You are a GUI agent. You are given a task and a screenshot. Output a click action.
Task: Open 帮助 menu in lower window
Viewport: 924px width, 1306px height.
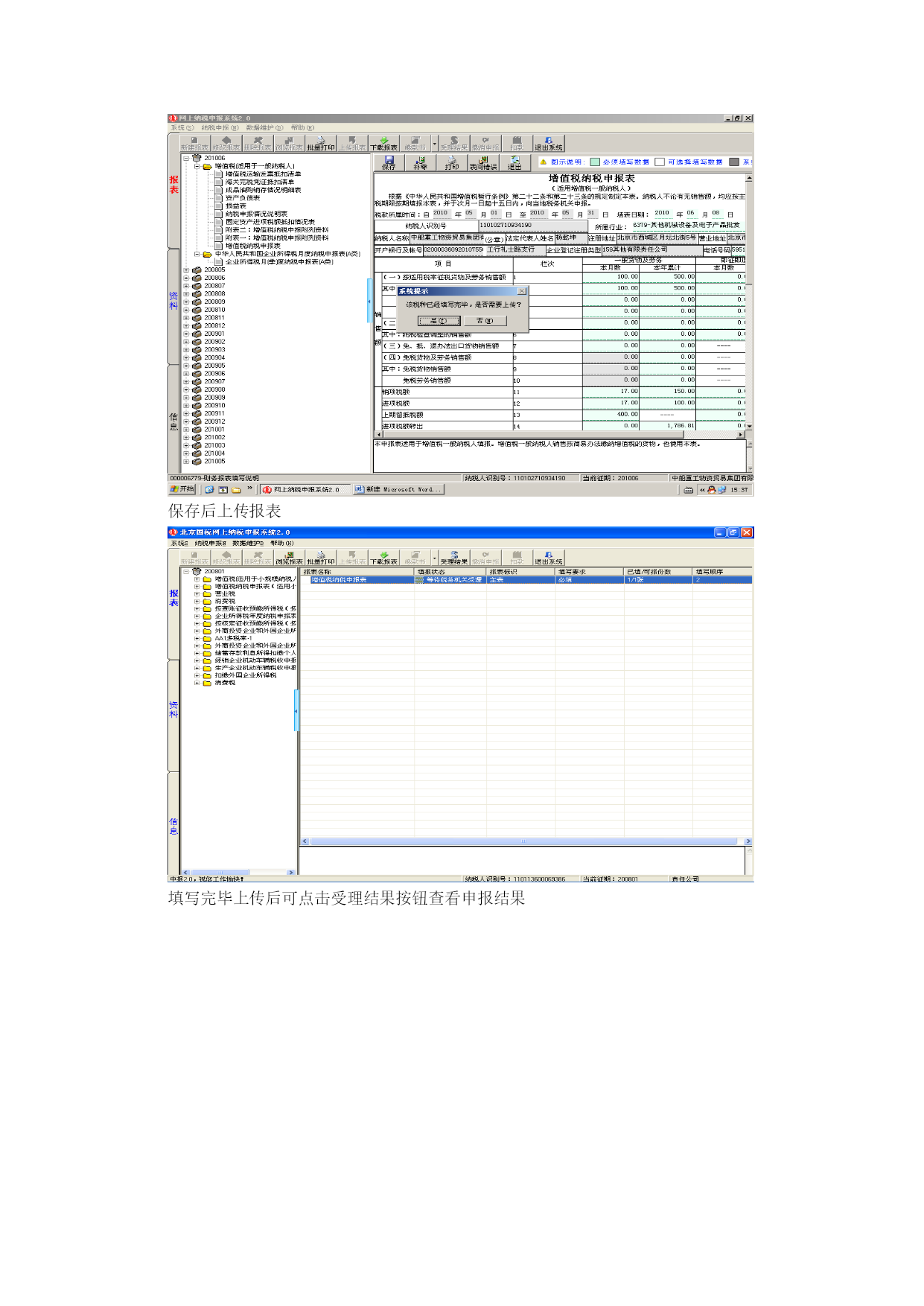[282, 544]
